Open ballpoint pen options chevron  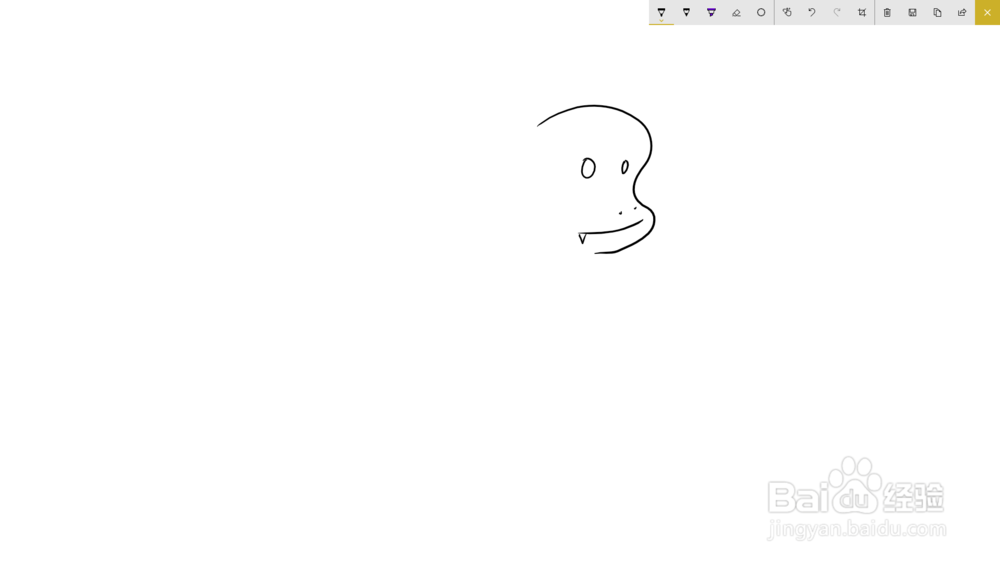(x=661, y=21)
